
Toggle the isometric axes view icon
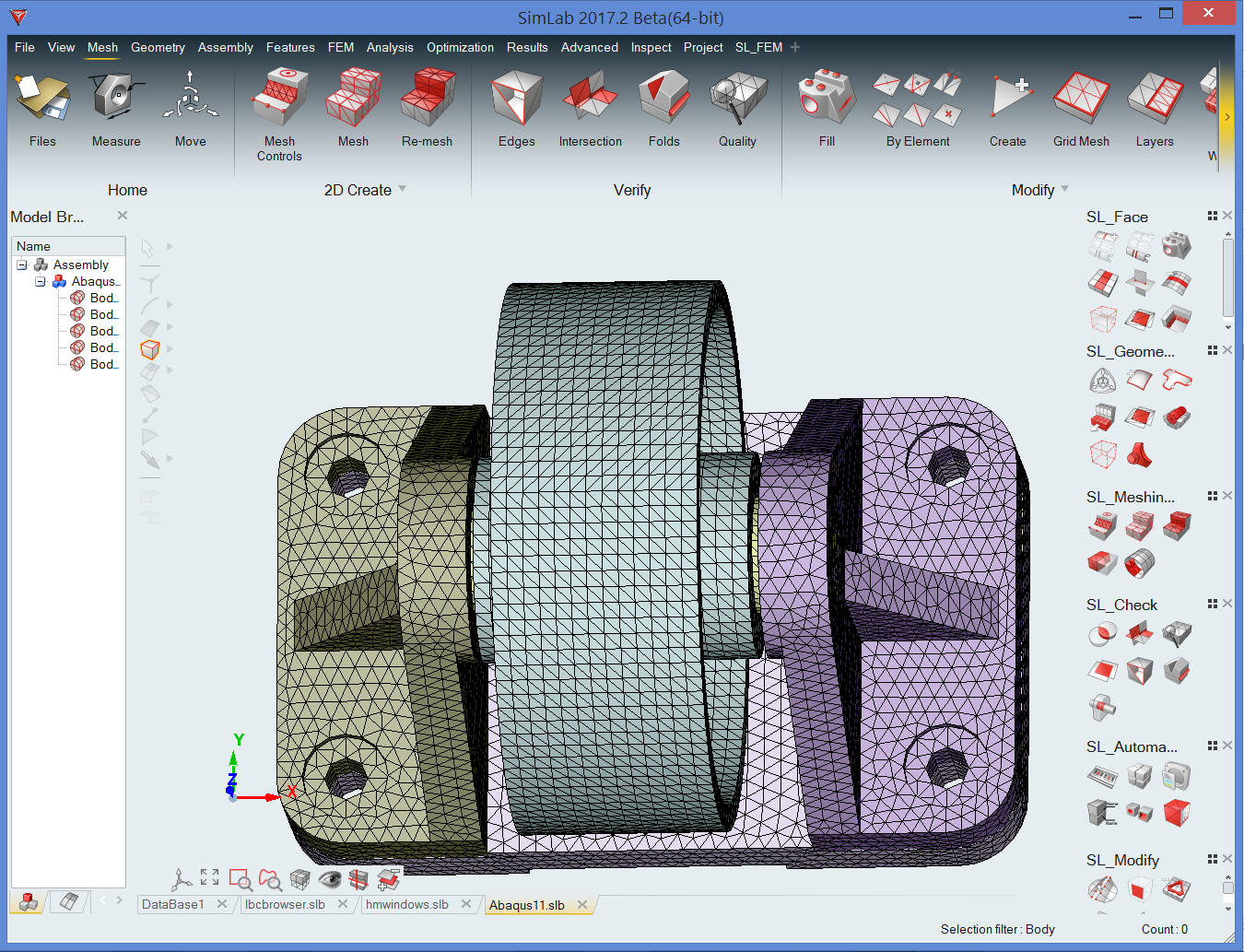[182, 879]
